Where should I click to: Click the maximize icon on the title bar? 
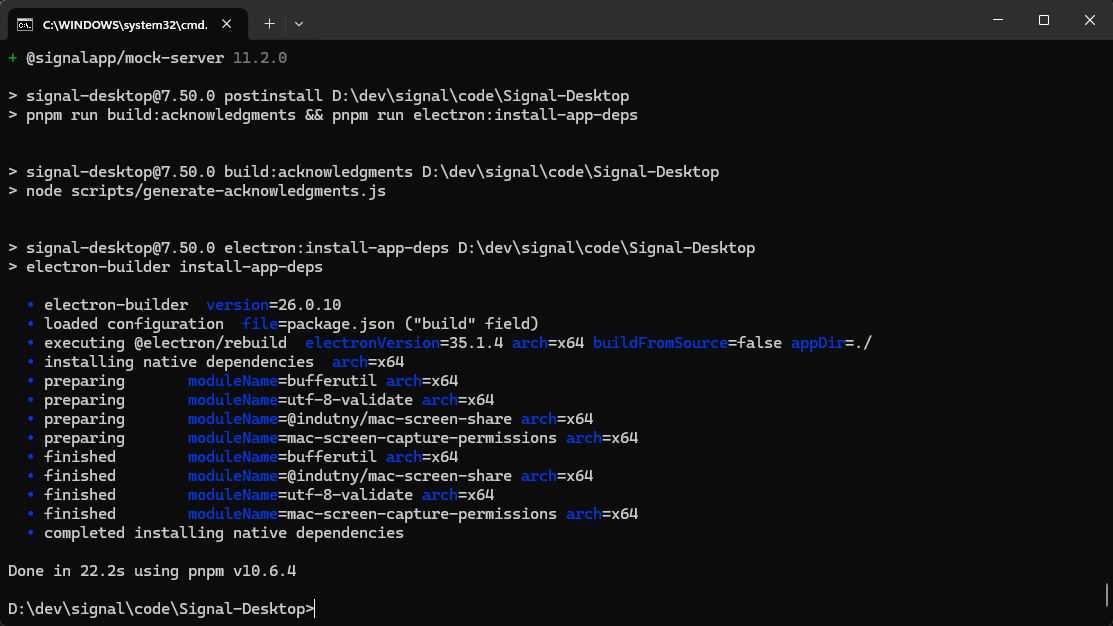point(1043,19)
